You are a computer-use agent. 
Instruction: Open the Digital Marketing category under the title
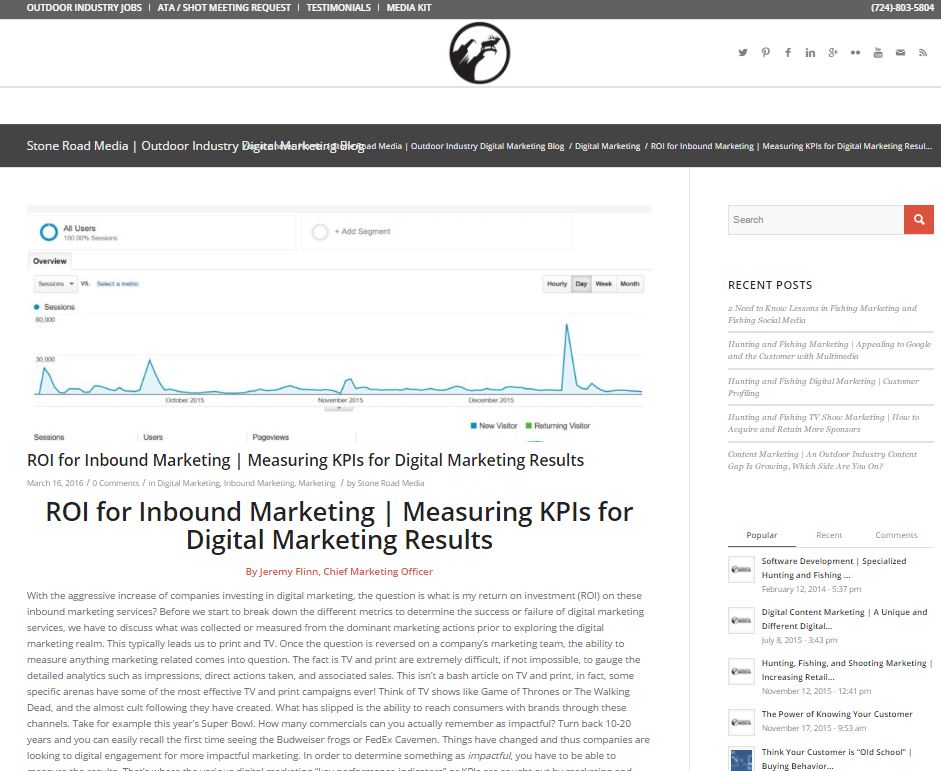pyautogui.click(x=188, y=483)
